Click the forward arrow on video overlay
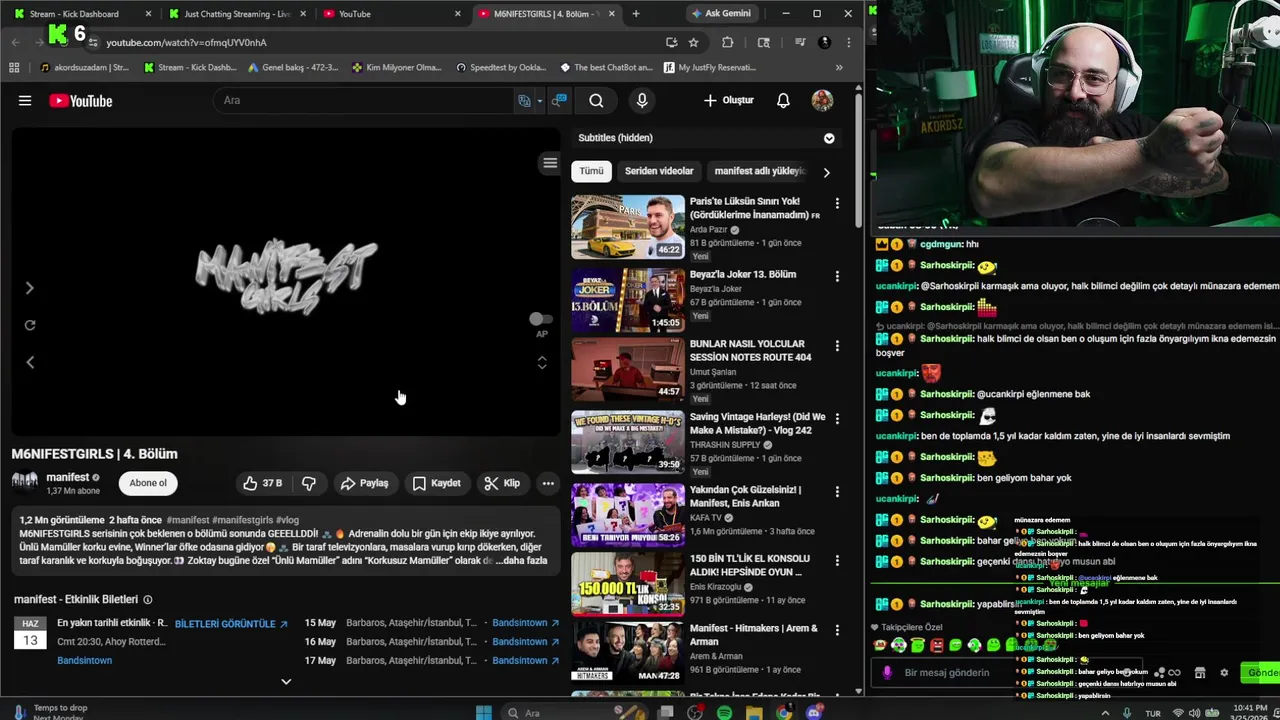 [30, 288]
